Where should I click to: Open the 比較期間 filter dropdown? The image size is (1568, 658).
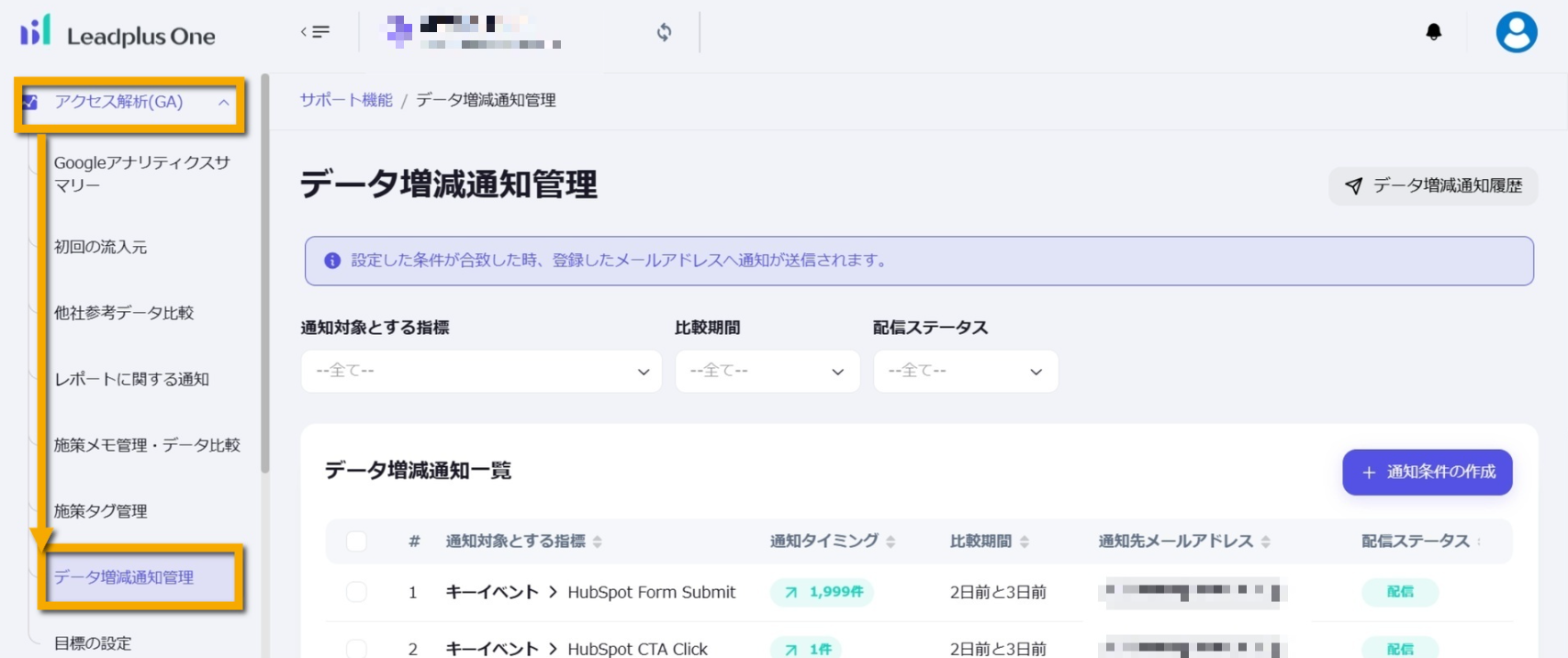(767, 372)
